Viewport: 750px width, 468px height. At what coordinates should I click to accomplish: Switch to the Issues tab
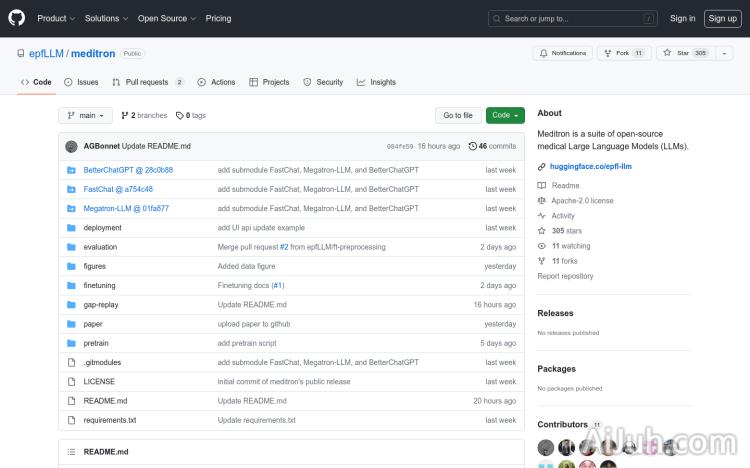81,82
